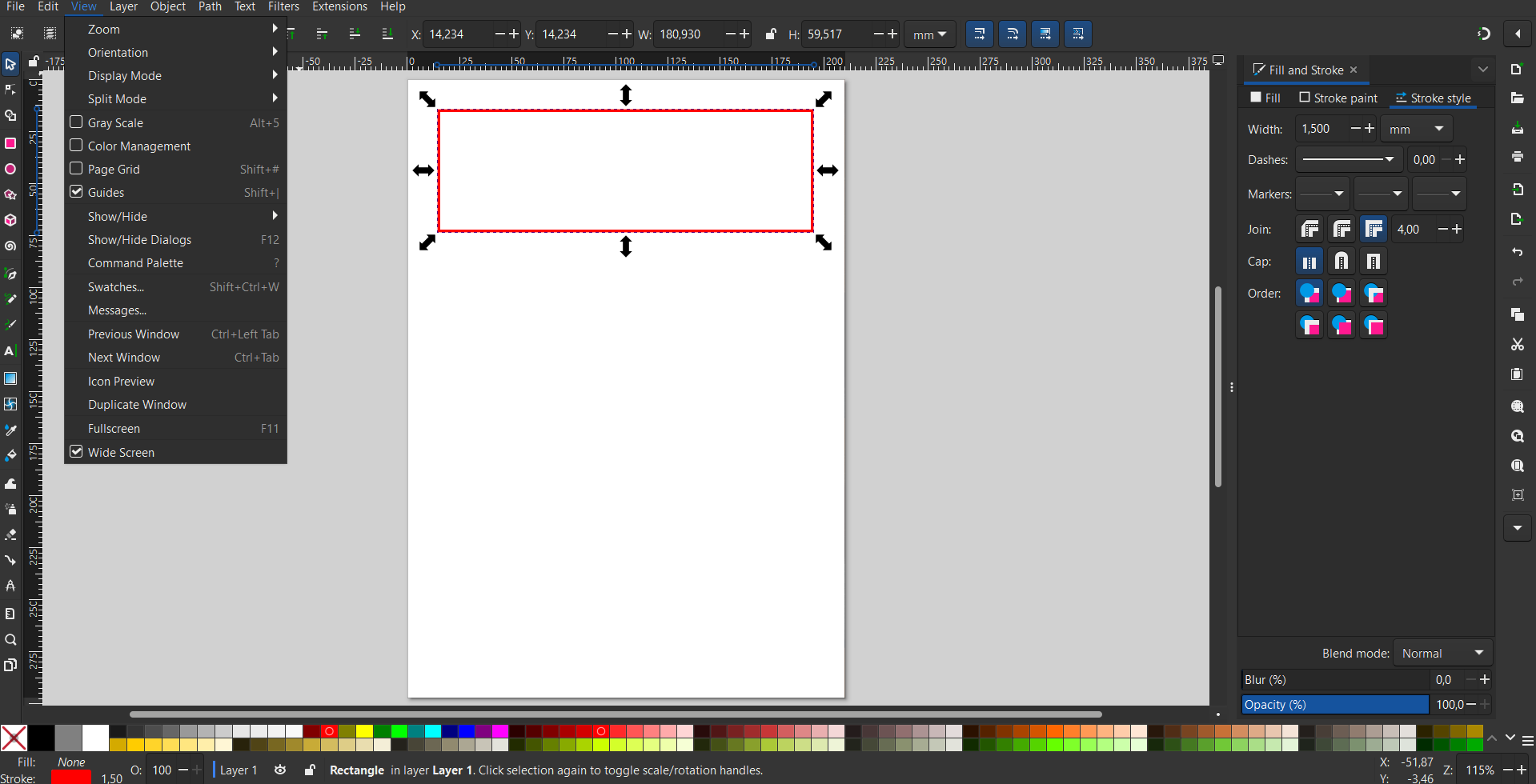Click the round cap icon
Viewport: 1536px width, 784px height.
click(1341, 262)
